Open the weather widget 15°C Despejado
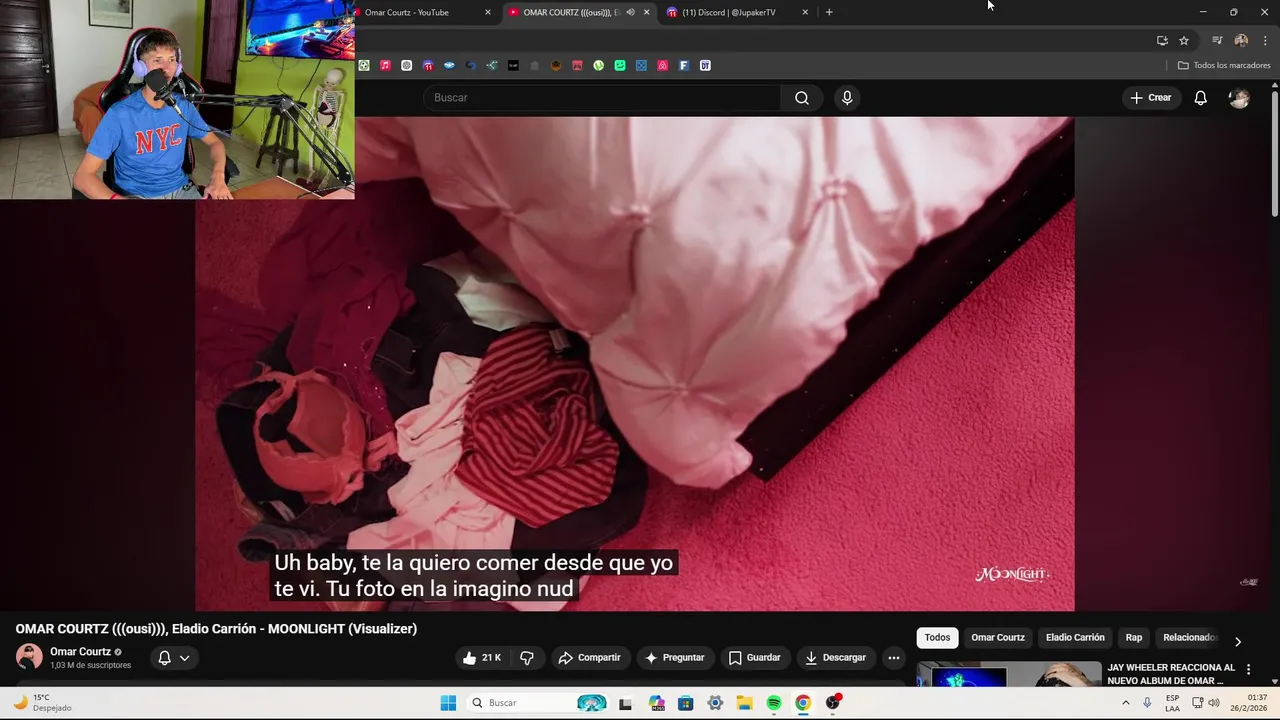Image resolution: width=1280 pixels, height=720 pixels. point(43,703)
